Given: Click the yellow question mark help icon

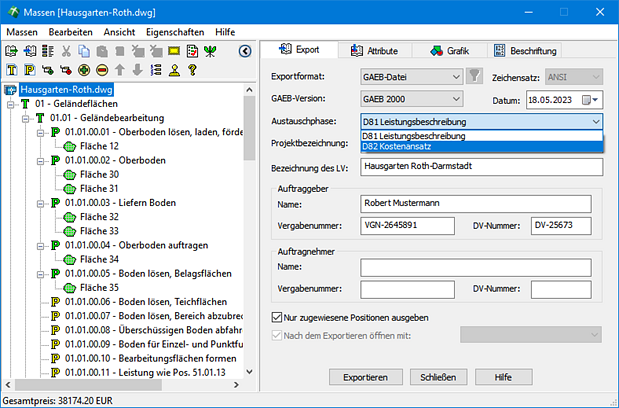Looking at the screenshot, I should [191, 70].
